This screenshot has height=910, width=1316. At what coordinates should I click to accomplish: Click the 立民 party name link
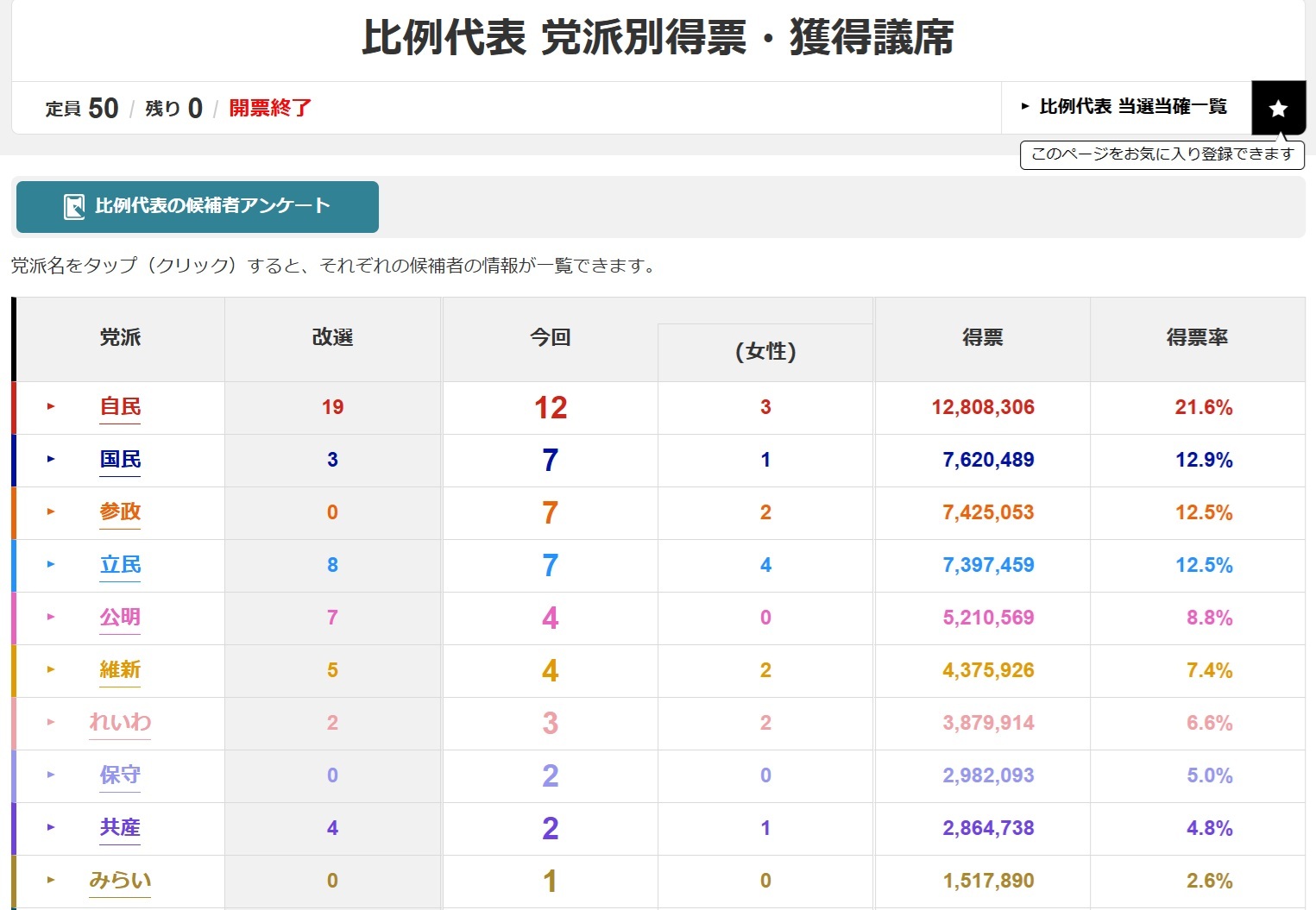(120, 565)
